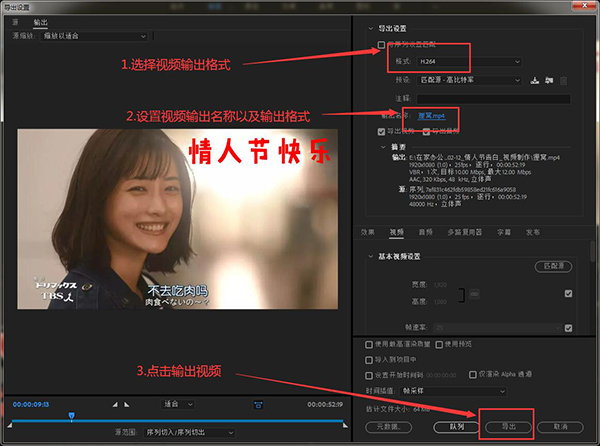Open the 音频 tab
The image size is (600, 446).
[x=426, y=232]
